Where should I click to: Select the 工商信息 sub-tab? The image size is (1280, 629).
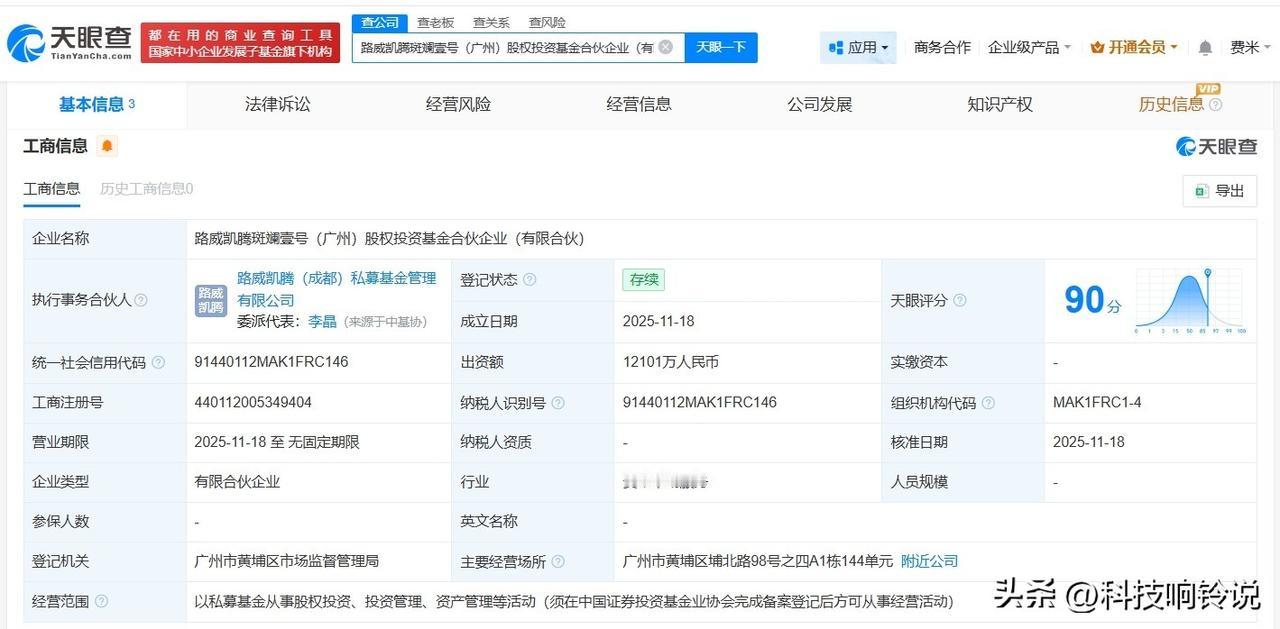(x=52, y=189)
